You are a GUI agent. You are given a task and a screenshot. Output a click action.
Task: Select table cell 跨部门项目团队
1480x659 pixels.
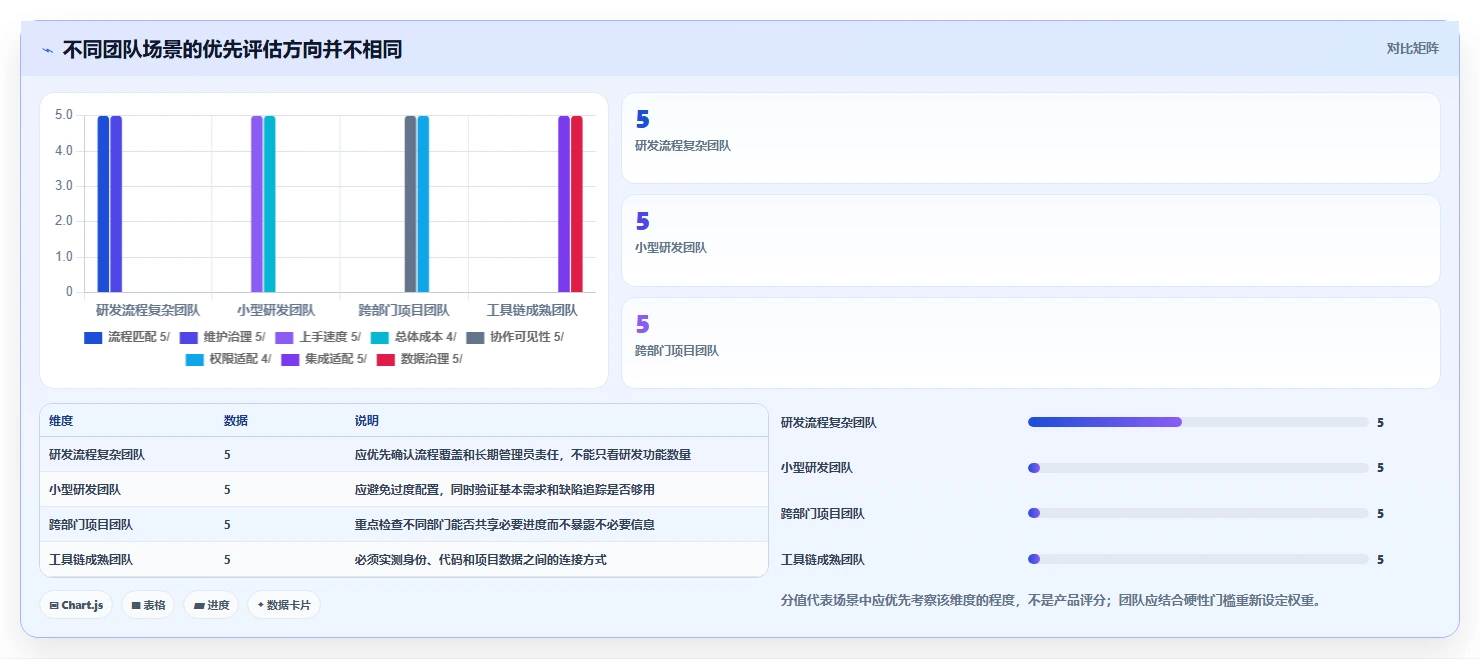coord(91,524)
